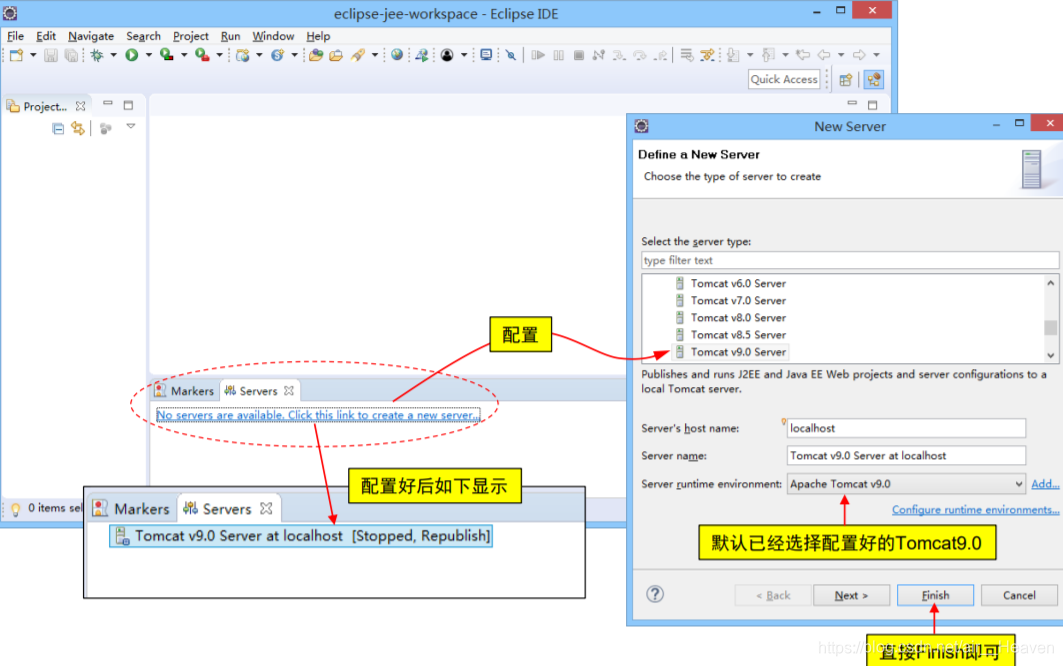Open the Project Explorer View Menu triangle
The image size is (1063, 666).
131,127
